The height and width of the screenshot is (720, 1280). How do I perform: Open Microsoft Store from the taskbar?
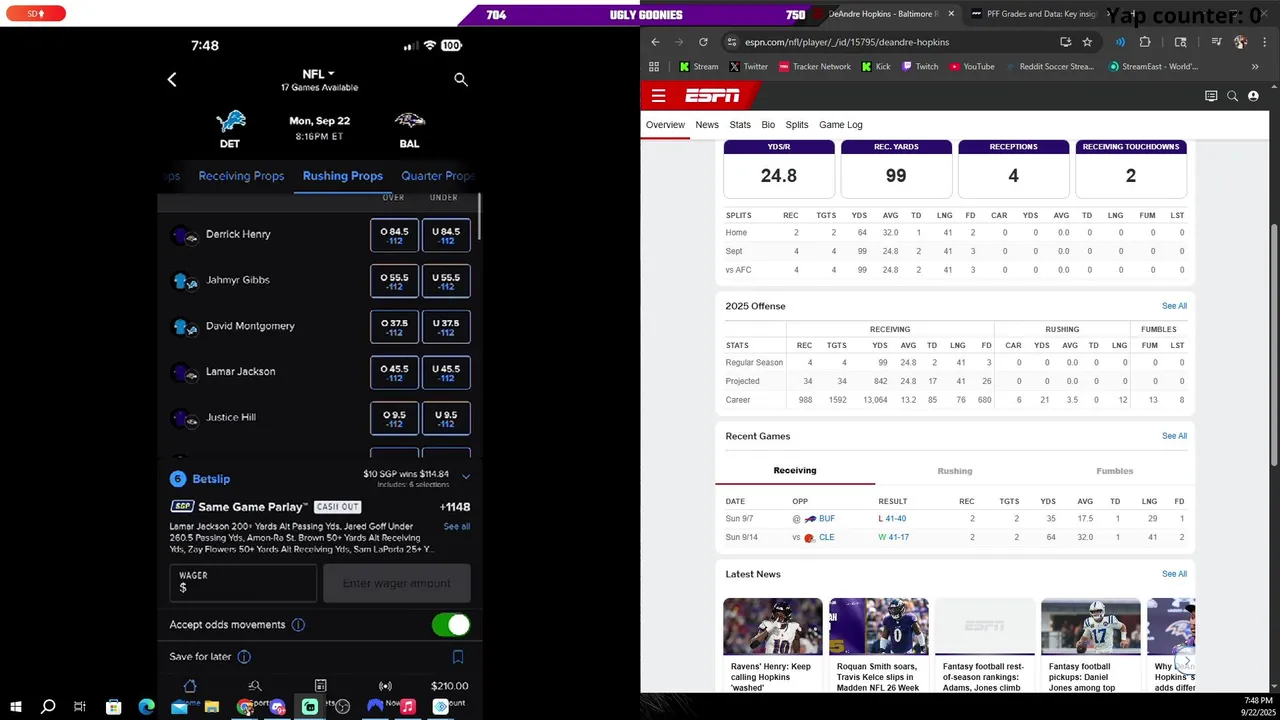click(x=114, y=707)
